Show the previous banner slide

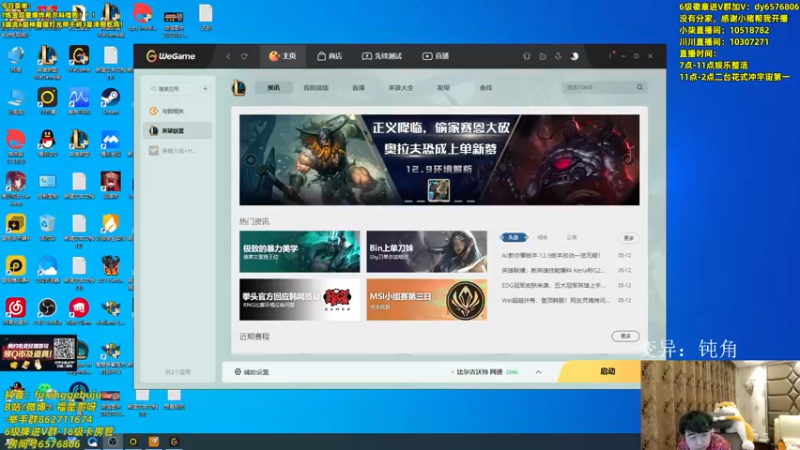251,160
